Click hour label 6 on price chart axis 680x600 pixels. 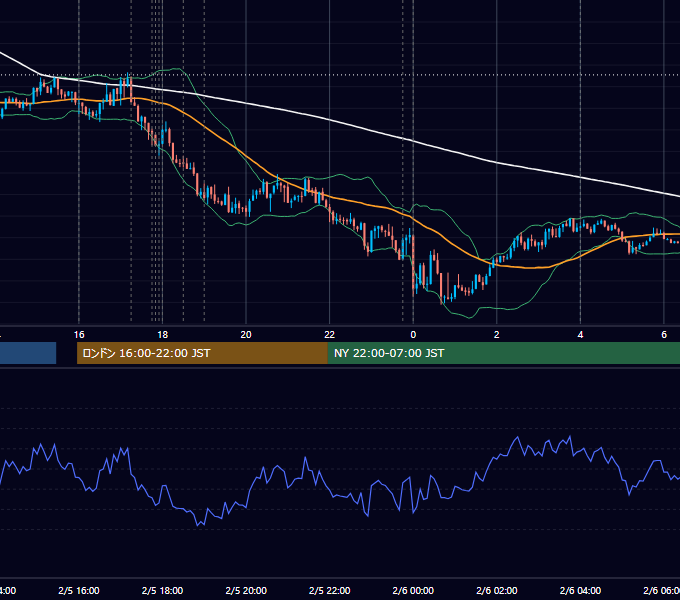(x=664, y=335)
